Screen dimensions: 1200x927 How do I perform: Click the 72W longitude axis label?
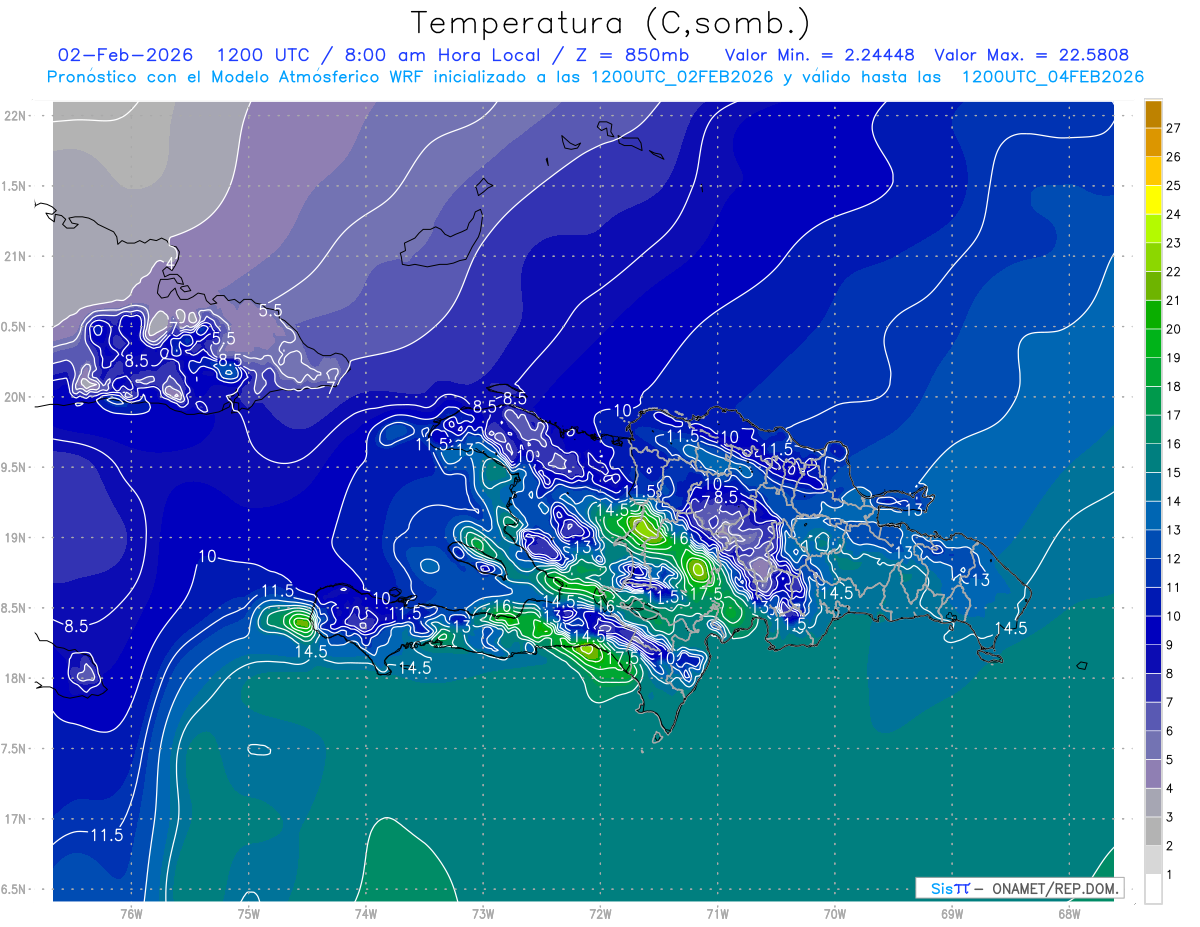[x=600, y=913]
